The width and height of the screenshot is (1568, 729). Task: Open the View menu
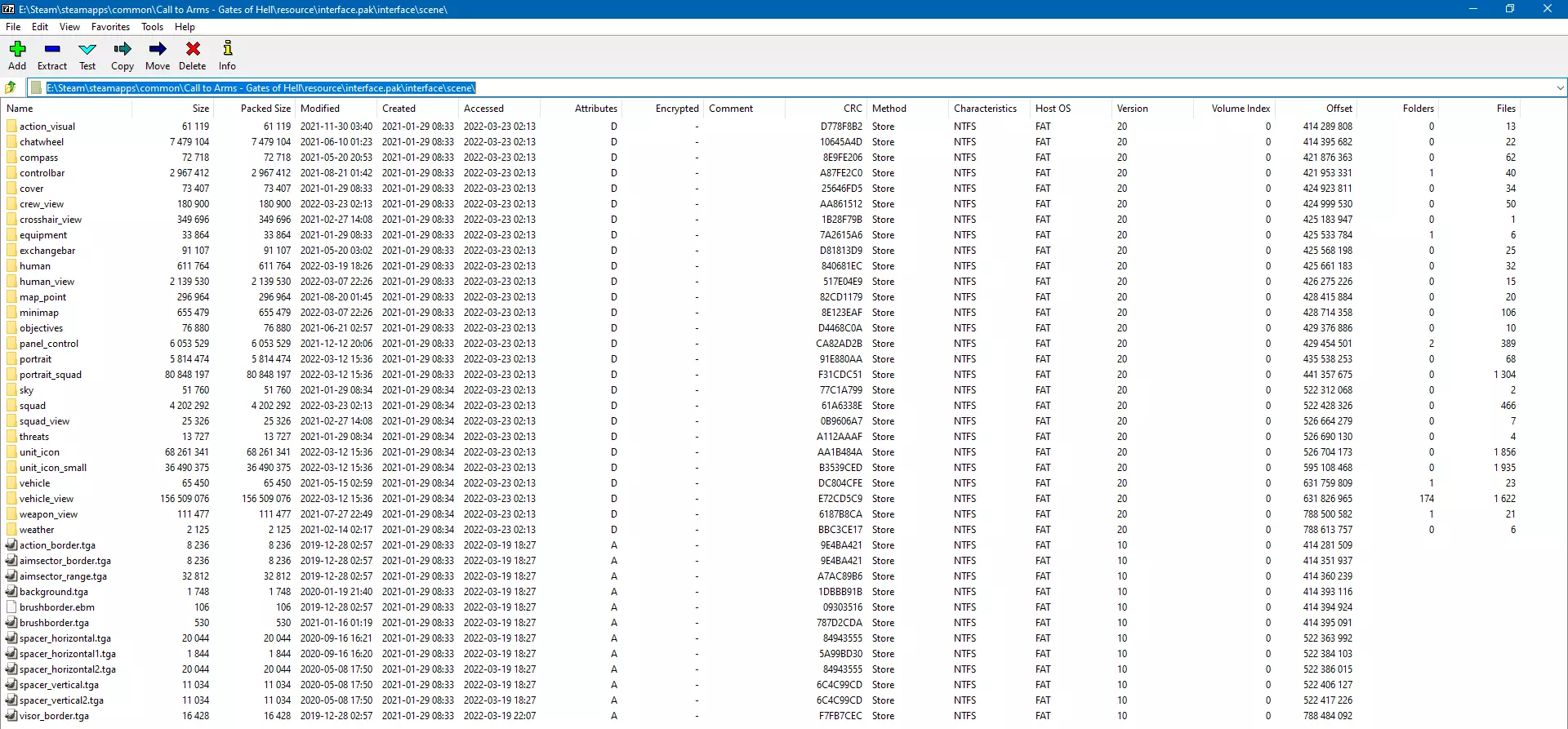tap(69, 27)
